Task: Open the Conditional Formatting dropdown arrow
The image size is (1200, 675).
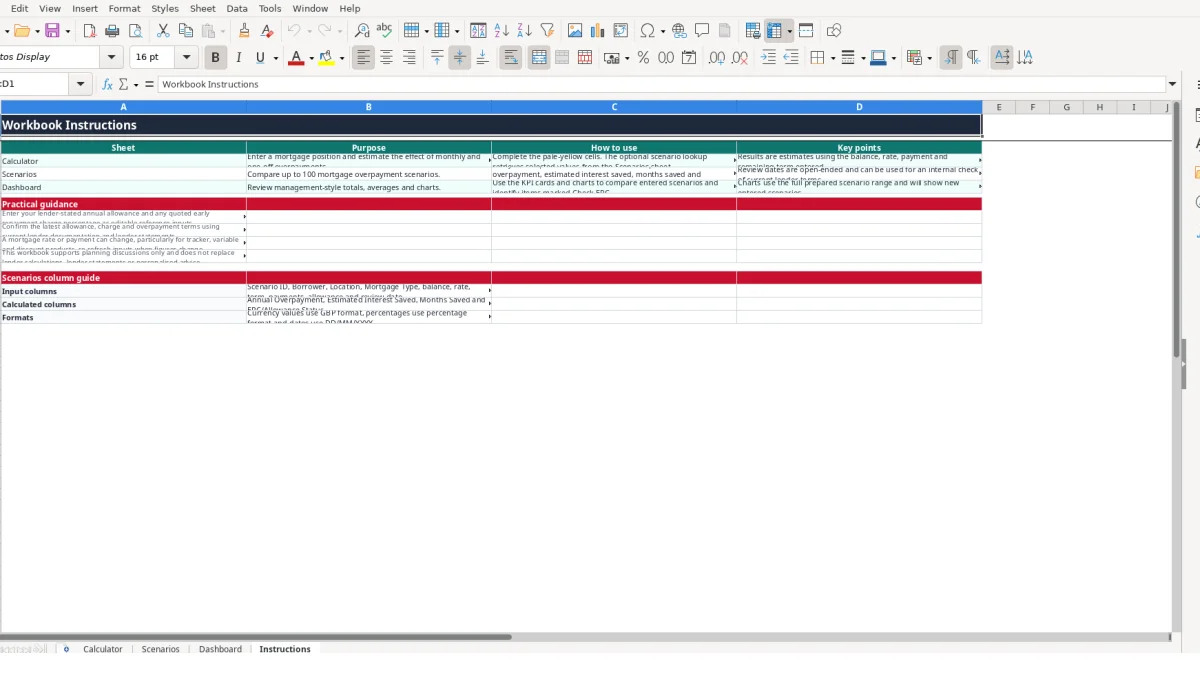Action: tap(930, 58)
